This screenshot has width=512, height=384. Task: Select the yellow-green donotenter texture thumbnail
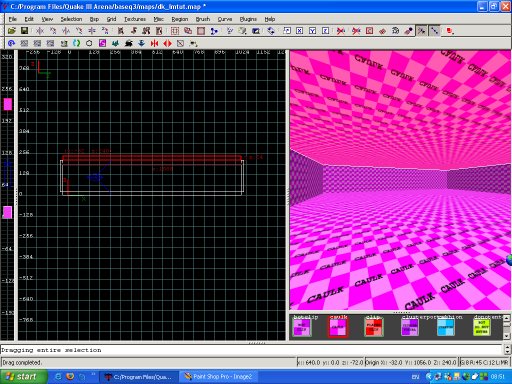coord(482,327)
